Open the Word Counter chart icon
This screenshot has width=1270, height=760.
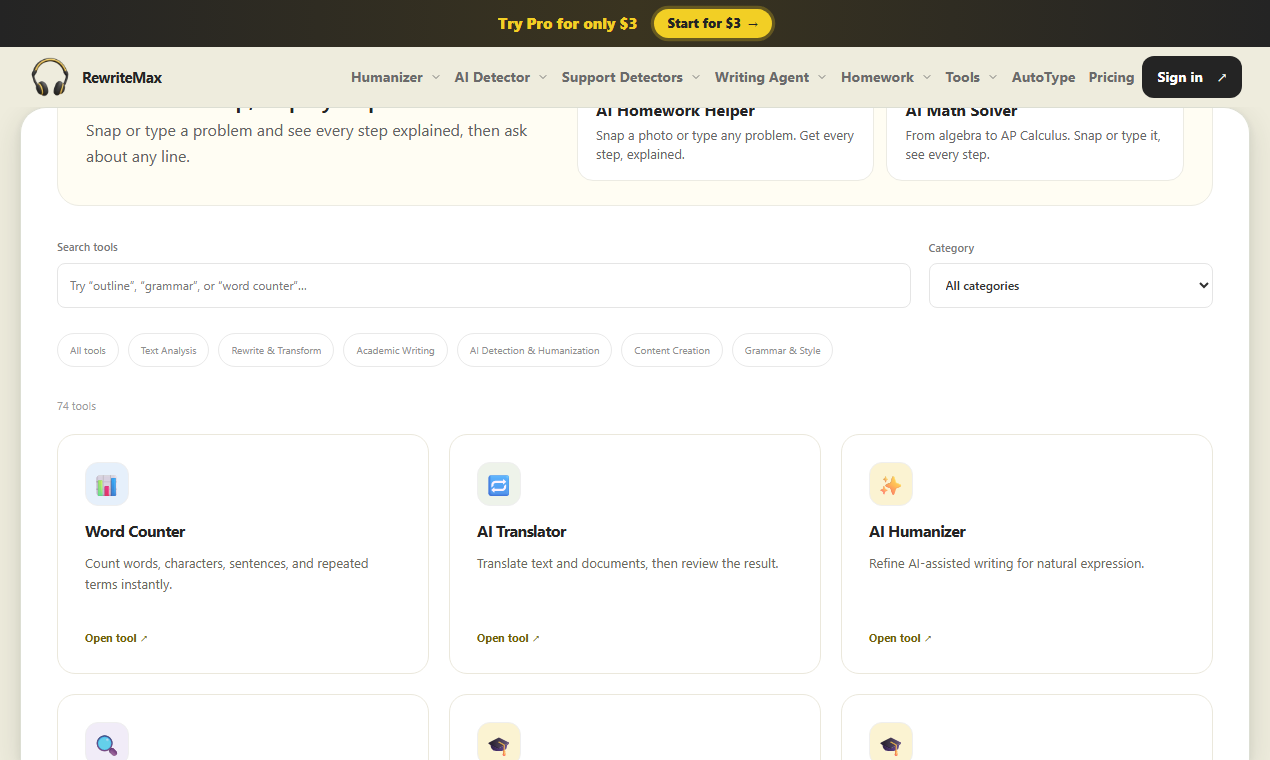pos(107,484)
